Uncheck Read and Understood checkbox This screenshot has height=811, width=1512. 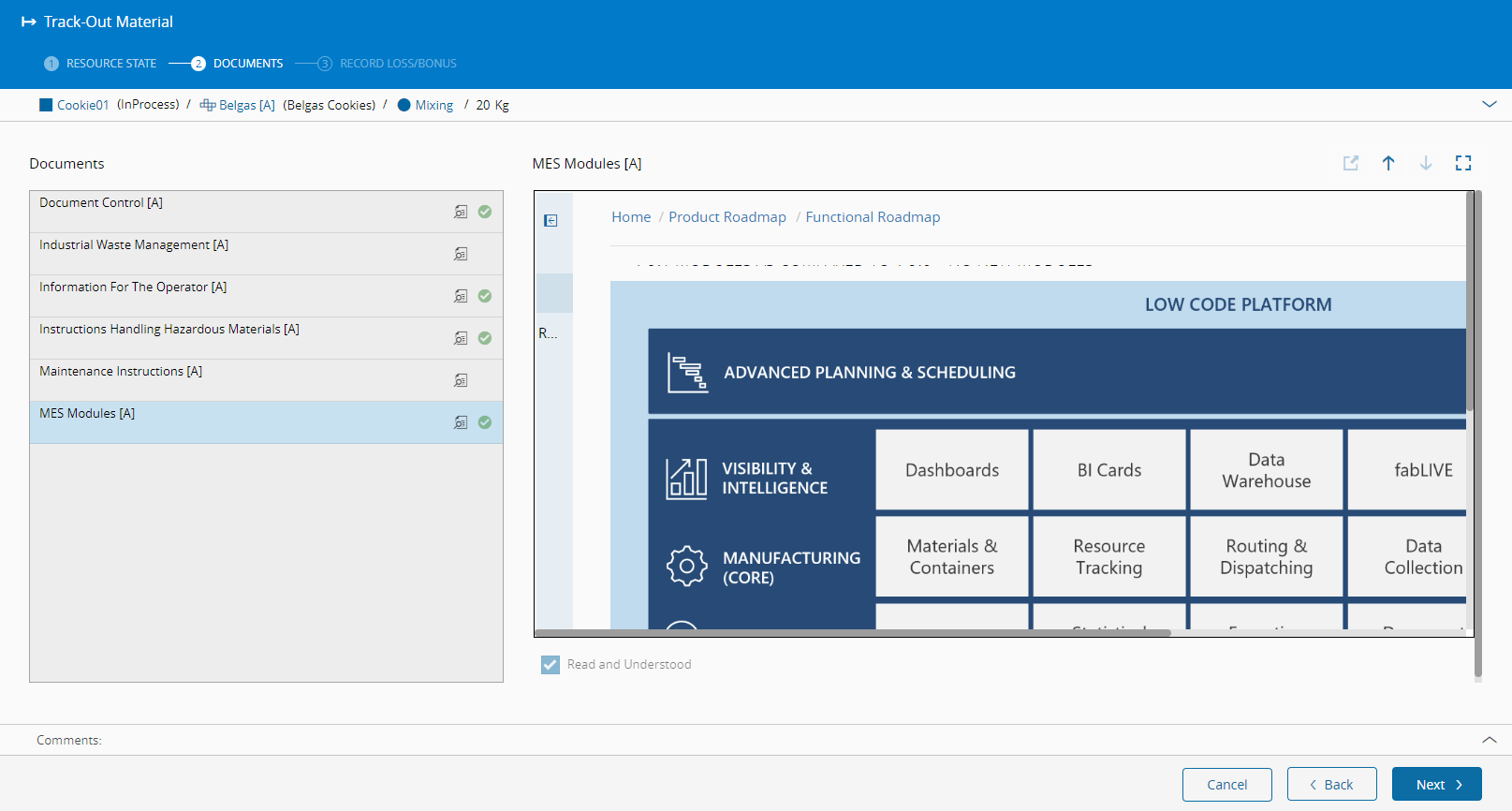point(550,665)
